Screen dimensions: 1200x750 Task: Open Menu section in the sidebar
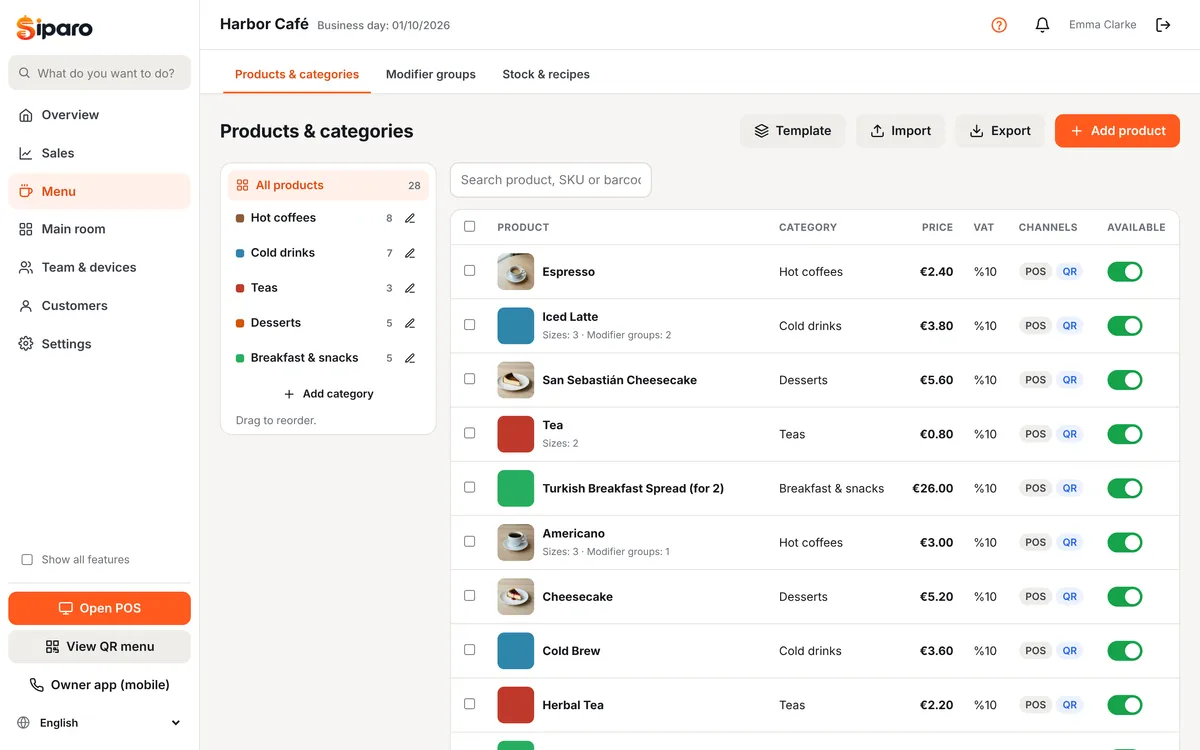[x=99, y=191]
